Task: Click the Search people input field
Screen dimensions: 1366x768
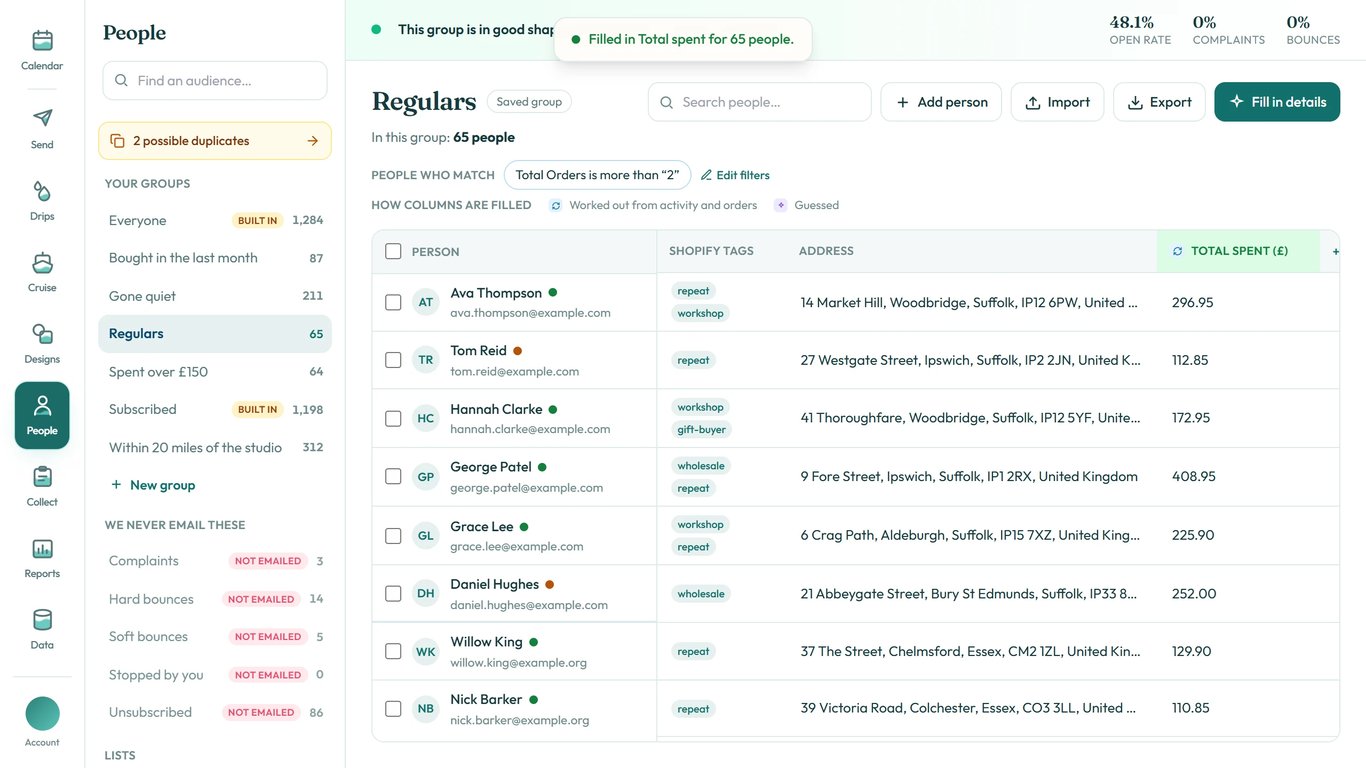Action: [760, 102]
